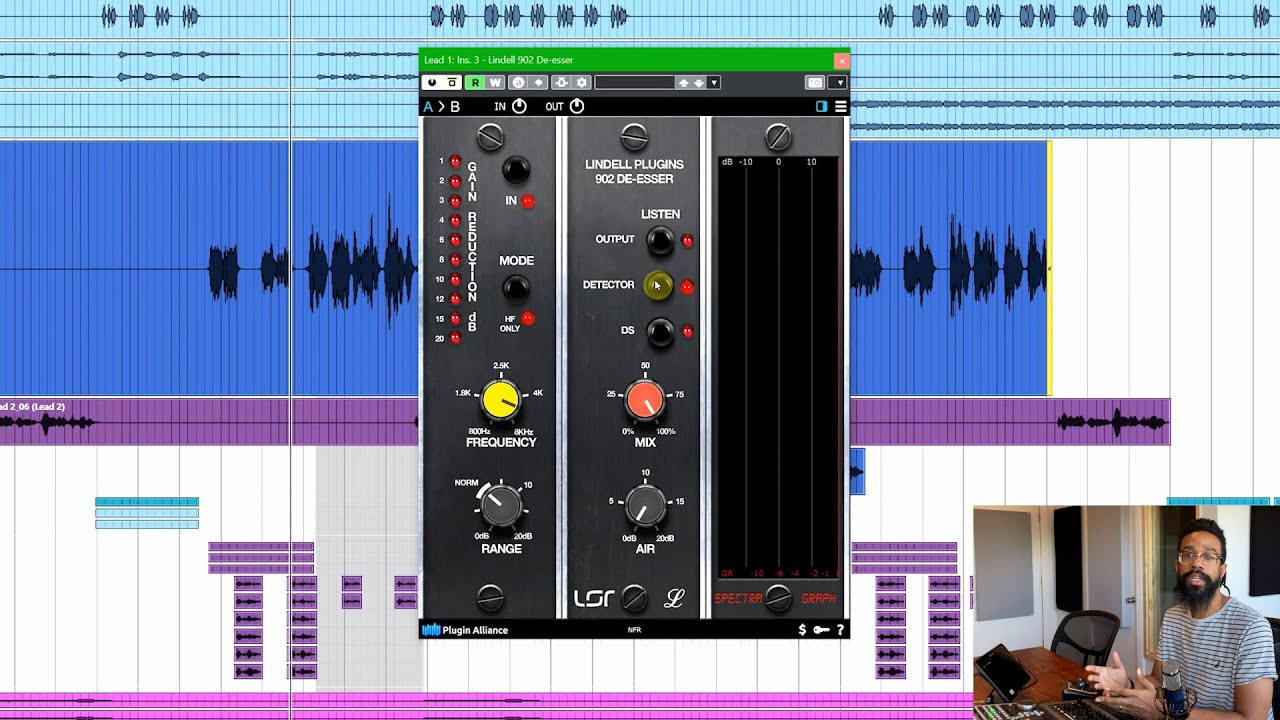
Task: Open the plugin settings gear icon
Action: [x=582, y=83]
